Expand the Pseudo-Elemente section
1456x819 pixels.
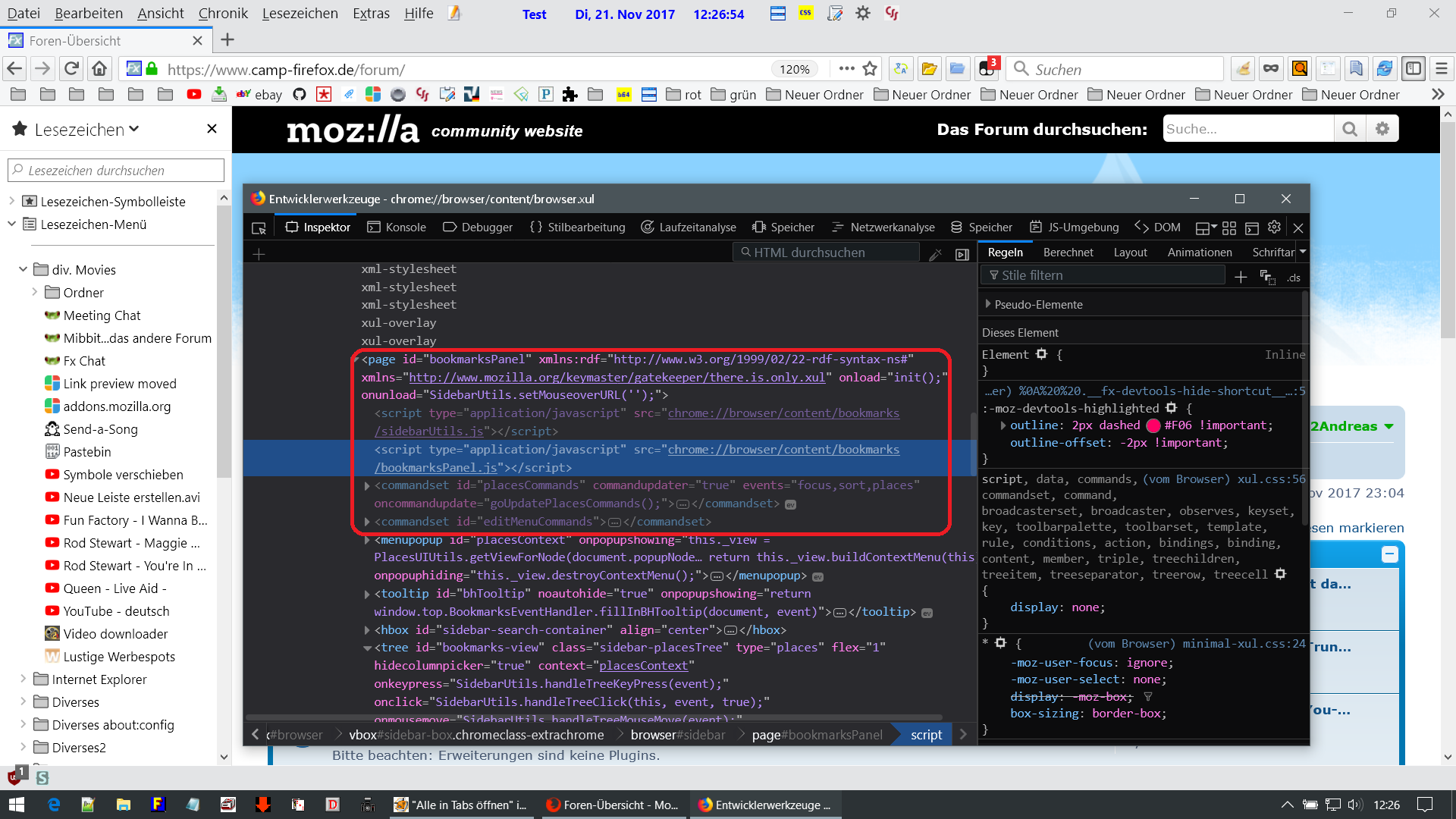(988, 304)
